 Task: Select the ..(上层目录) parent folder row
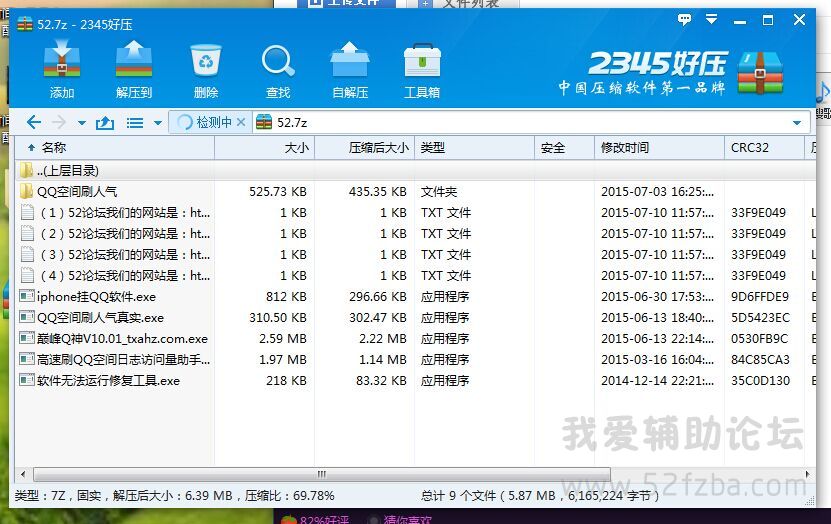(x=415, y=171)
